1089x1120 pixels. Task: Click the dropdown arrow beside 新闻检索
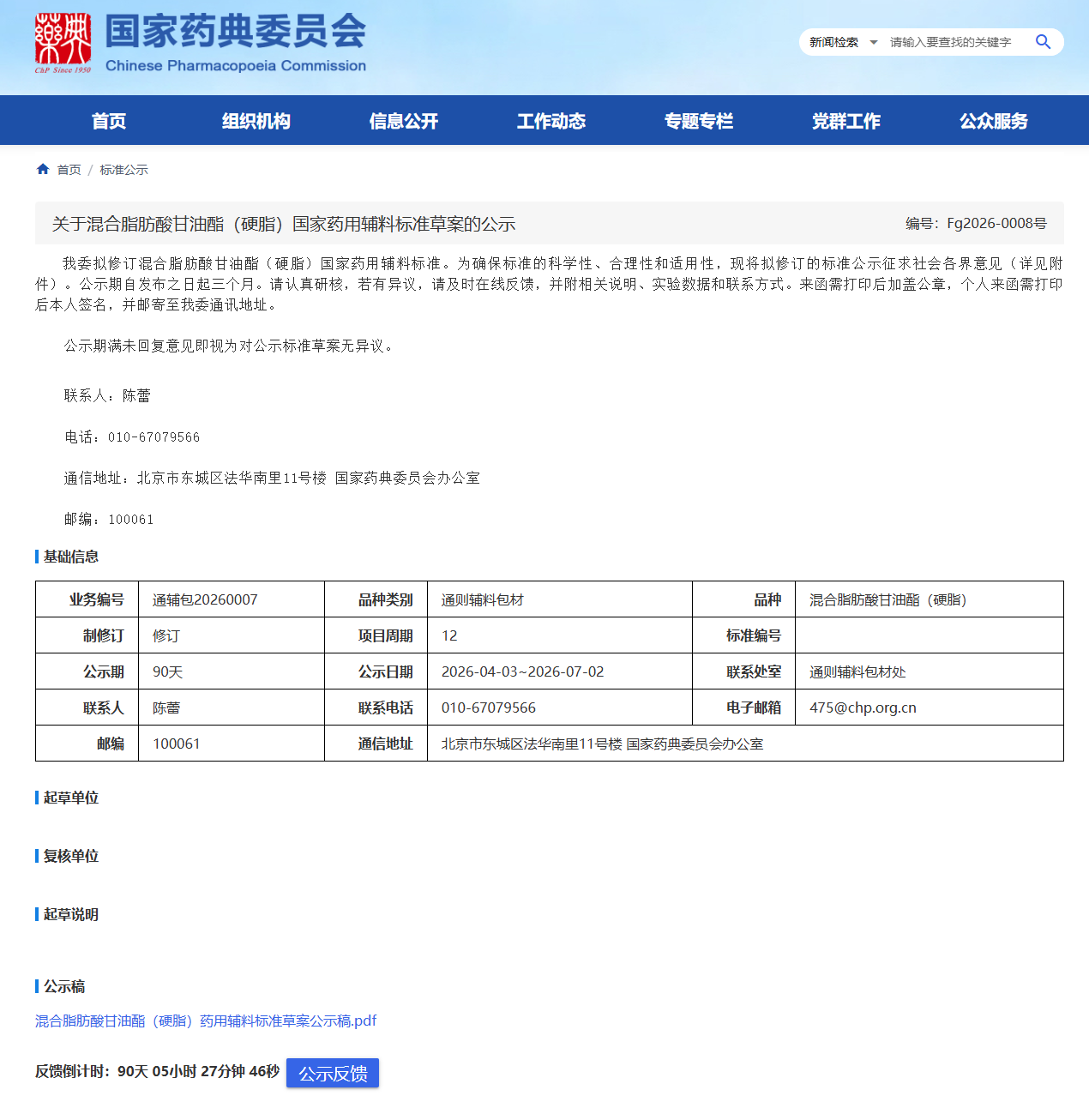(874, 42)
